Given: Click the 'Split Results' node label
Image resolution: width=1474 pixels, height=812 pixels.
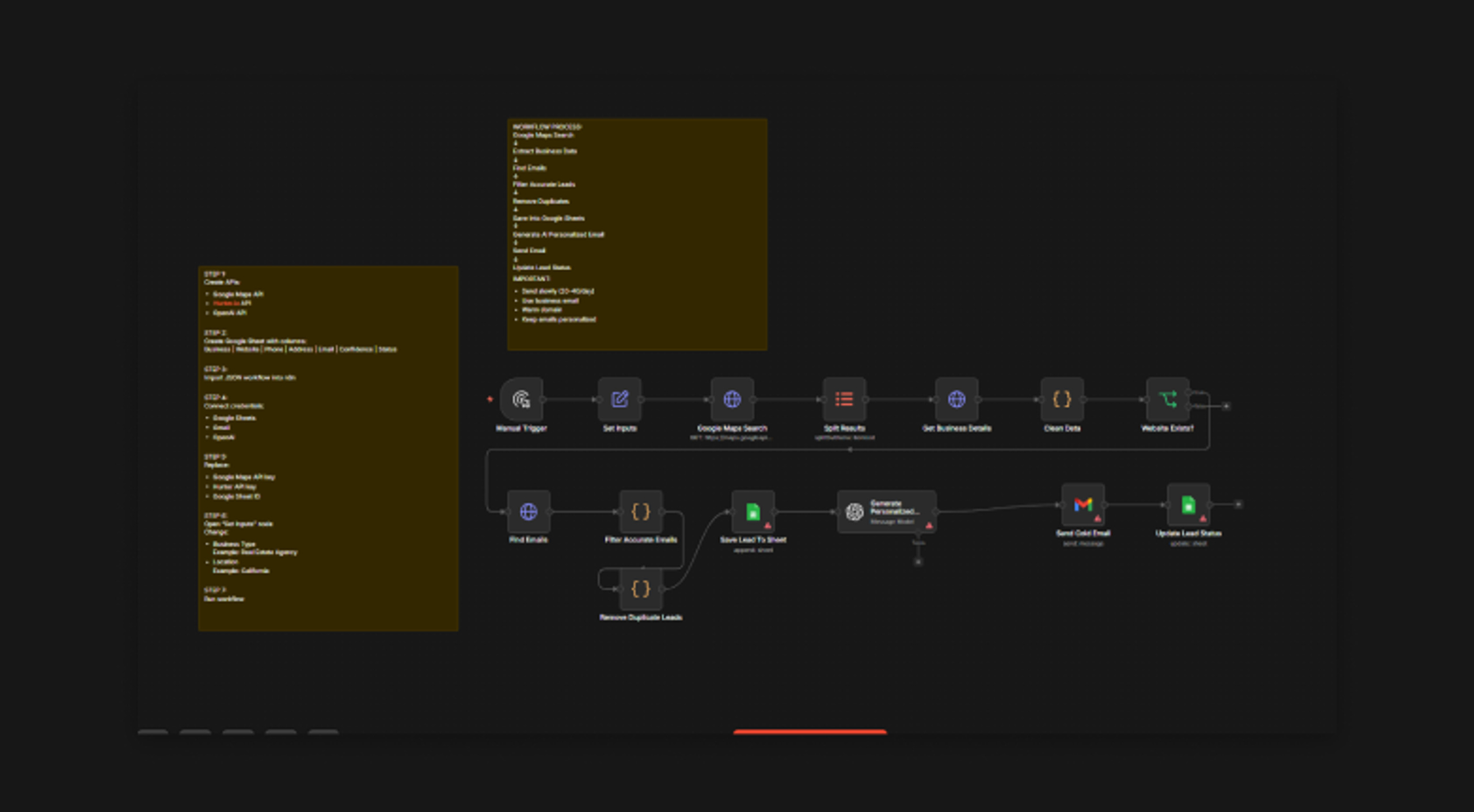Looking at the screenshot, I should click(844, 428).
